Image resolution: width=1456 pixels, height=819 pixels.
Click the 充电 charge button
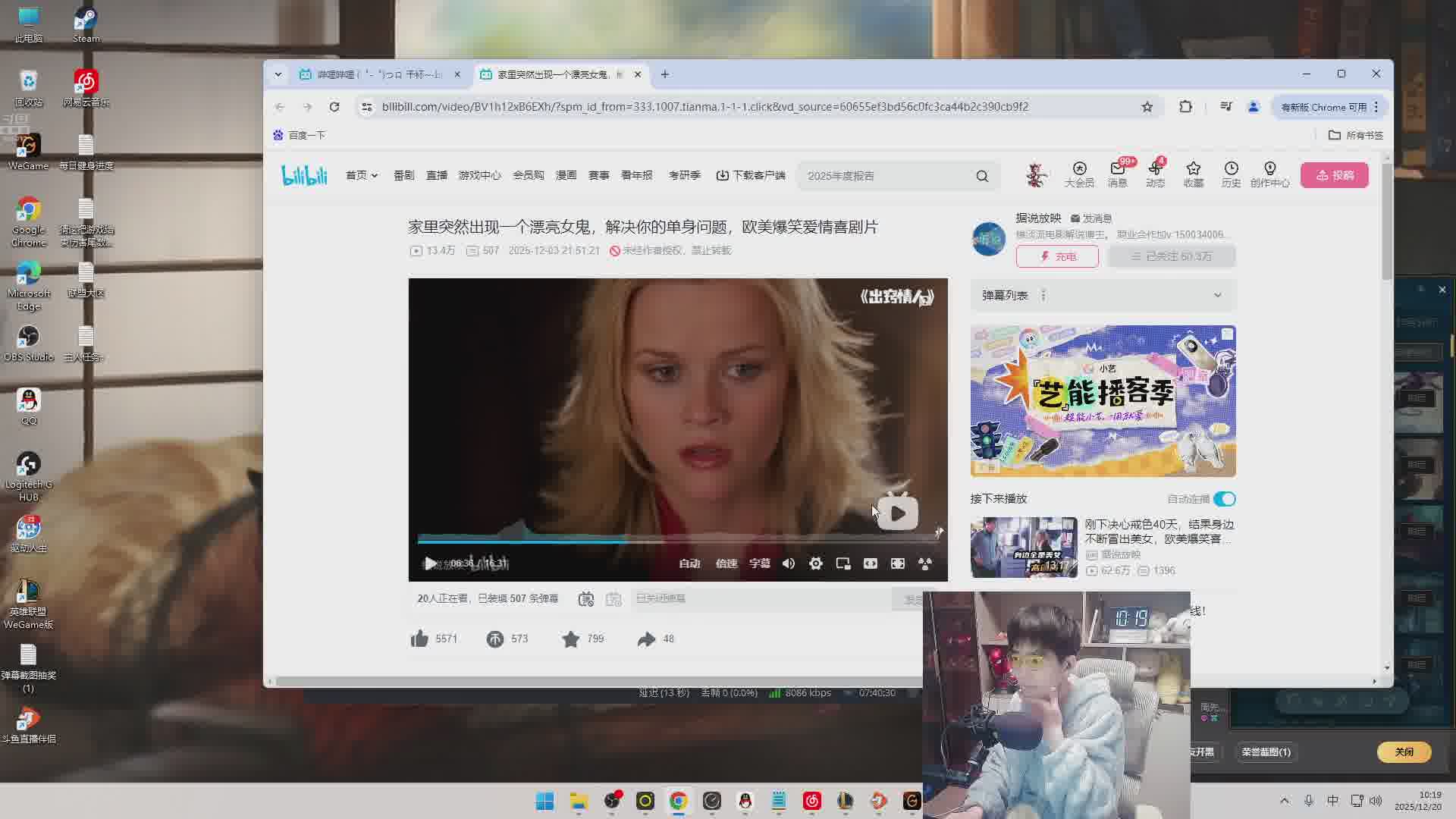[1057, 256]
